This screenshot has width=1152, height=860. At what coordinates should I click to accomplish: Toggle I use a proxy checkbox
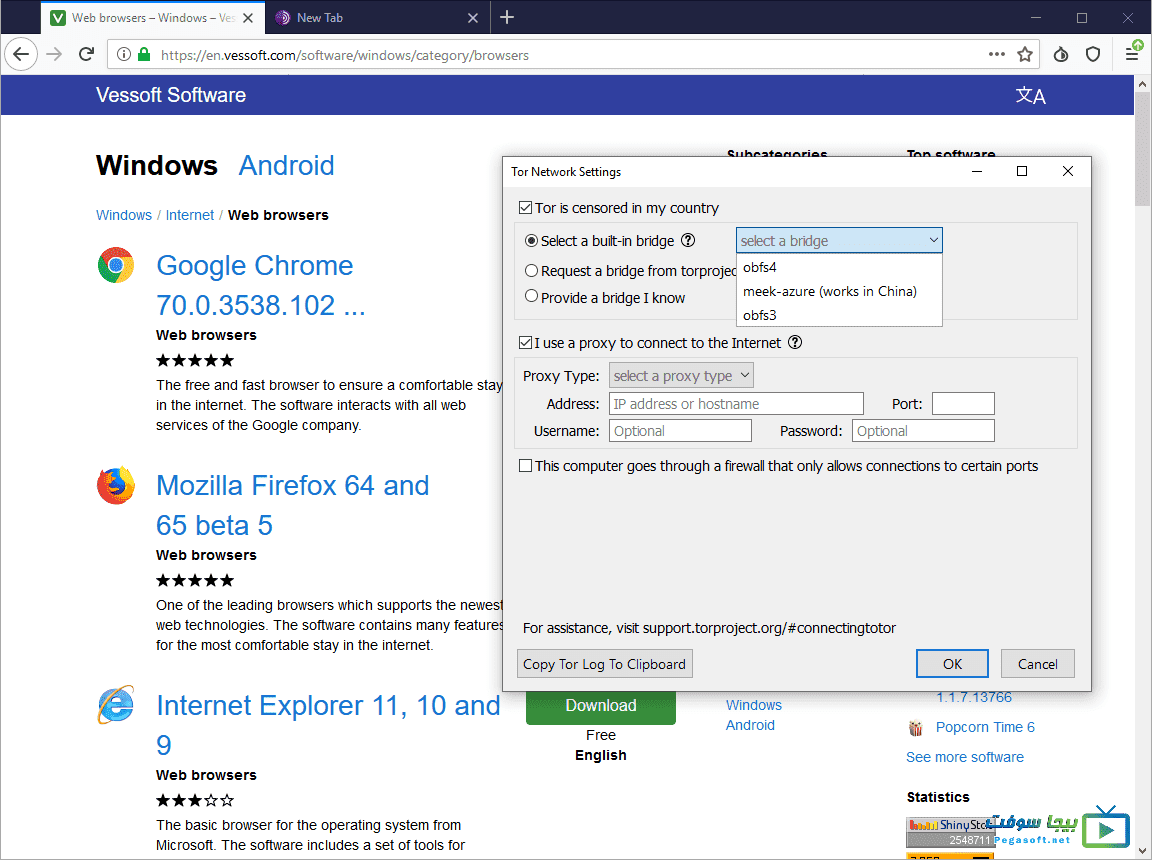pos(525,342)
